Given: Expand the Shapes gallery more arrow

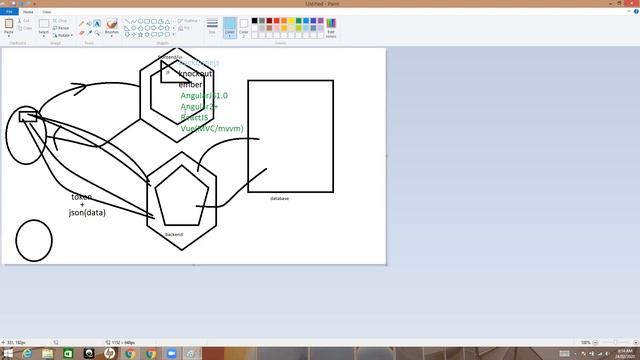Looking at the screenshot, I should (173, 35).
